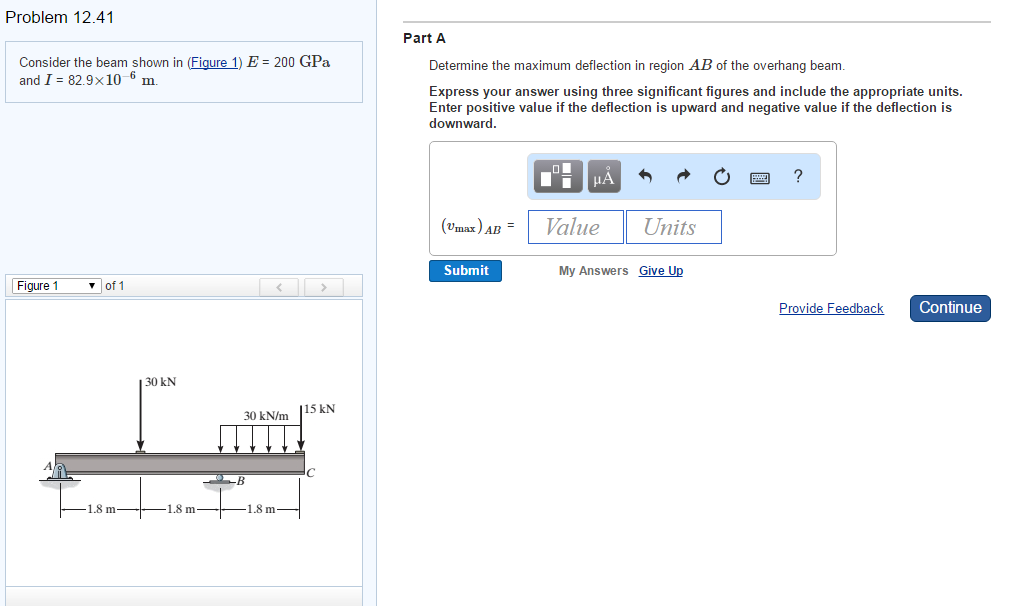Open the keyboard shortcuts icon

(x=760, y=178)
